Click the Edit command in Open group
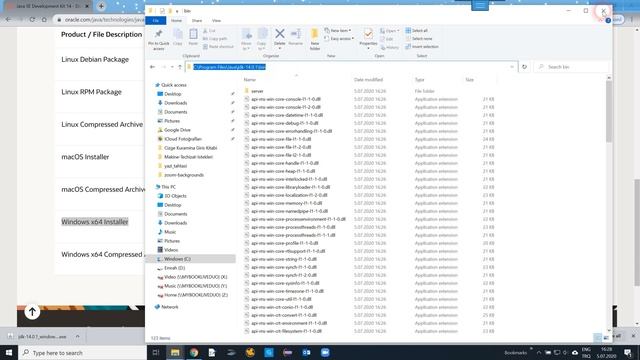The width and height of the screenshot is (640, 360). click(387, 39)
